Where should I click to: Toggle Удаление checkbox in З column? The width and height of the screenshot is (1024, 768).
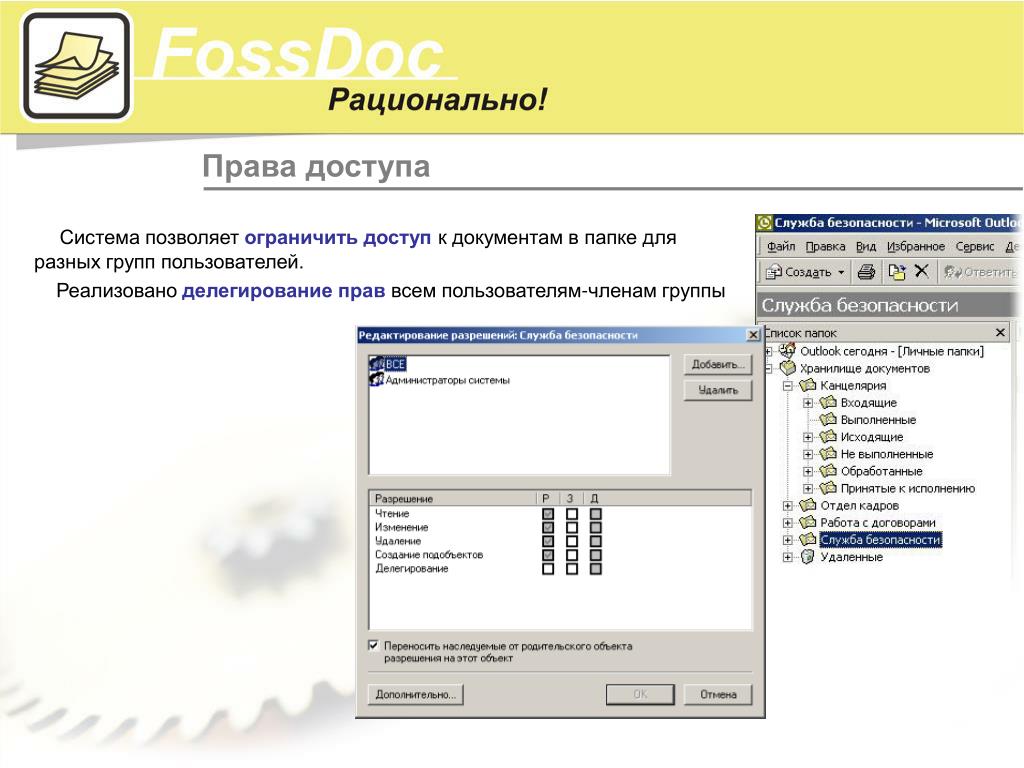571,541
